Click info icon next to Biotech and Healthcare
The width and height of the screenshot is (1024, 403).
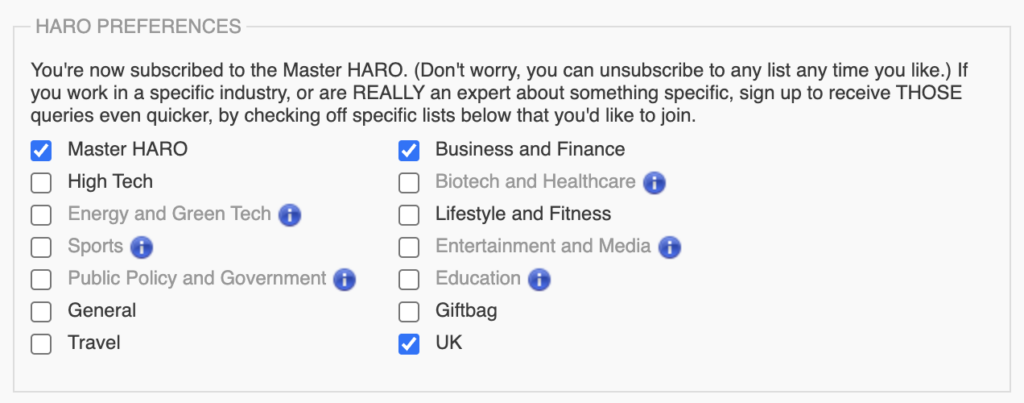[655, 182]
